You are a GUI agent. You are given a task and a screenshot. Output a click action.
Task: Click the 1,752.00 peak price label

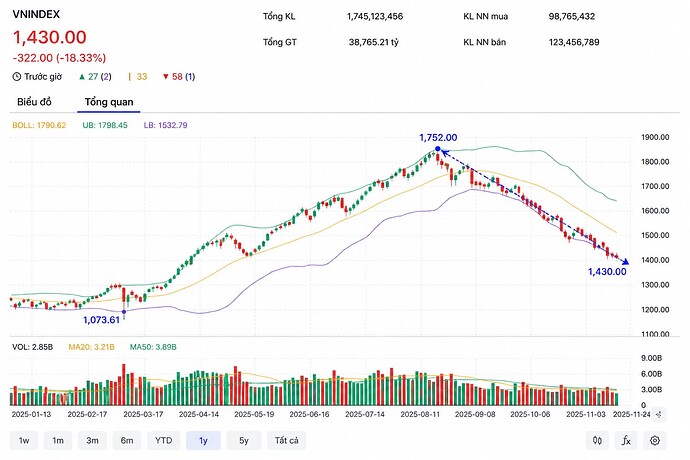(438, 137)
